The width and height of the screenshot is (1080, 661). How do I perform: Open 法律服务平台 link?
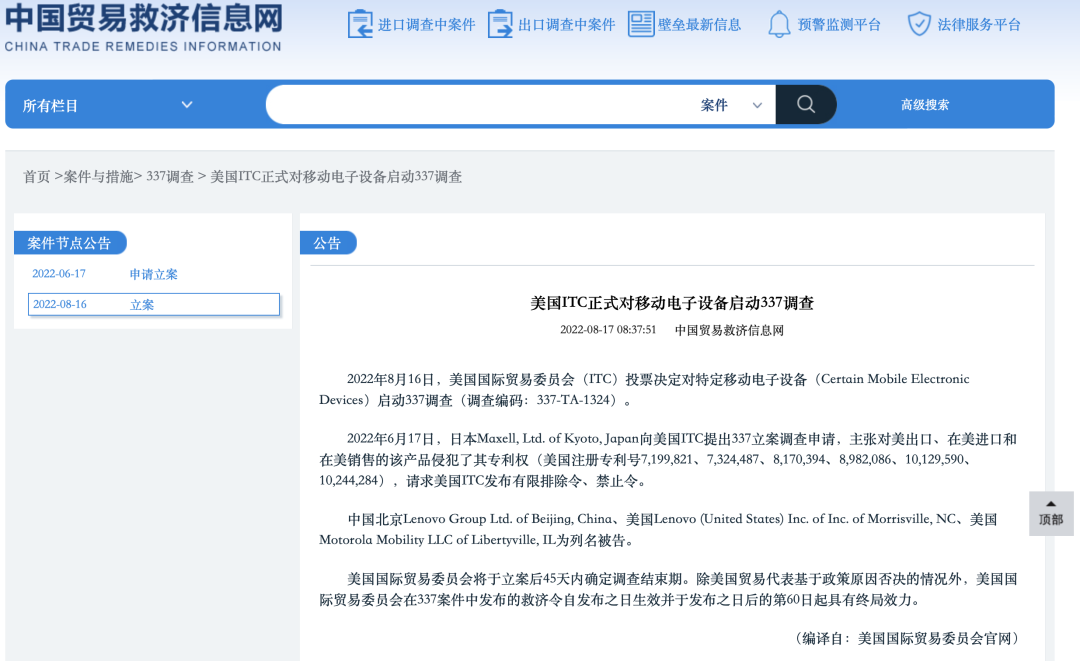[979, 25]
